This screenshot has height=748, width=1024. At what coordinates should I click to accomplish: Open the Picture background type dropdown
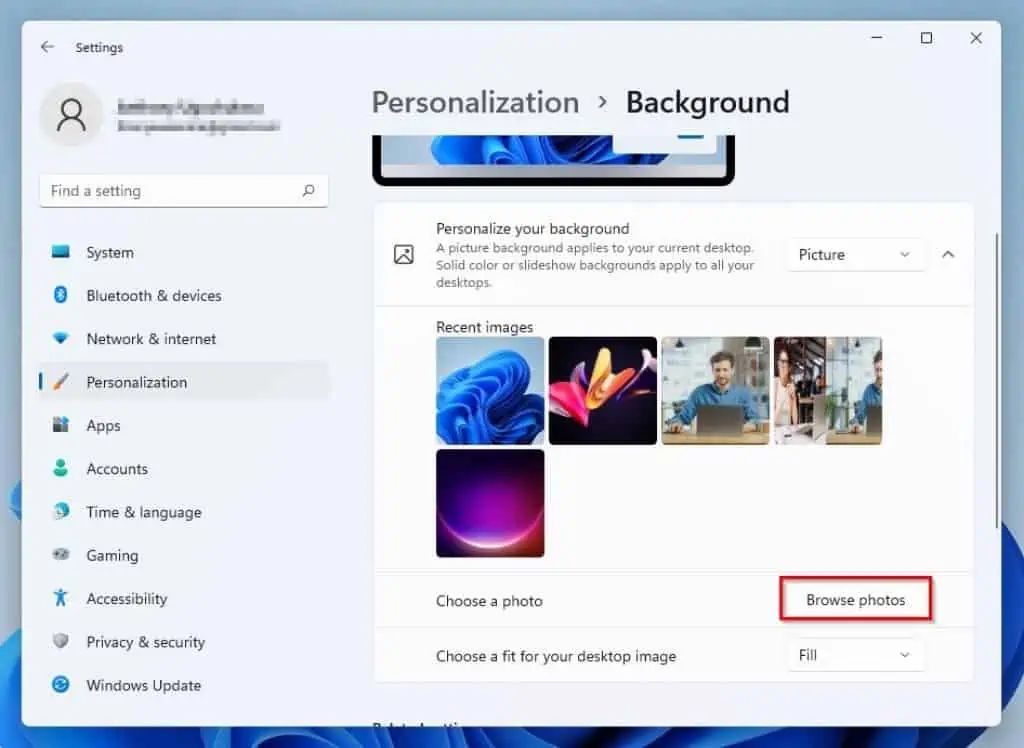pyautogui.click(x=855, y=255)
